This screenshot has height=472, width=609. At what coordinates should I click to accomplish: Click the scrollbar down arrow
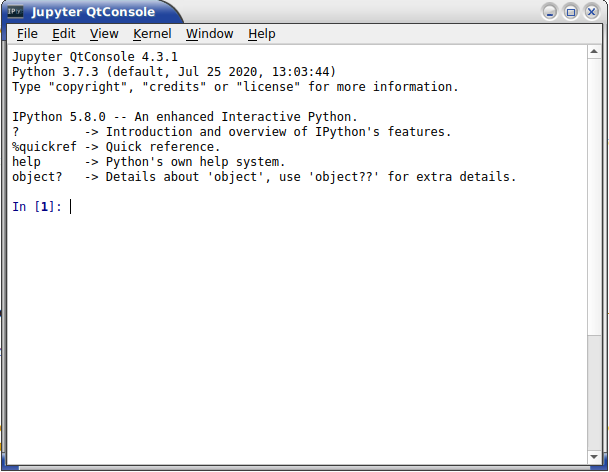[x=593, y=457]
